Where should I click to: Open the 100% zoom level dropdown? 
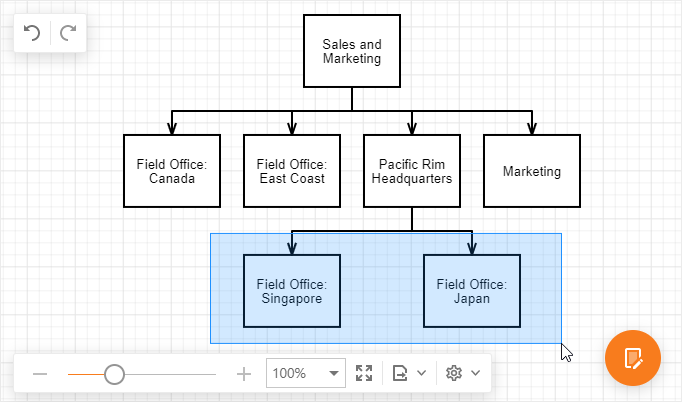coord(333,373)
